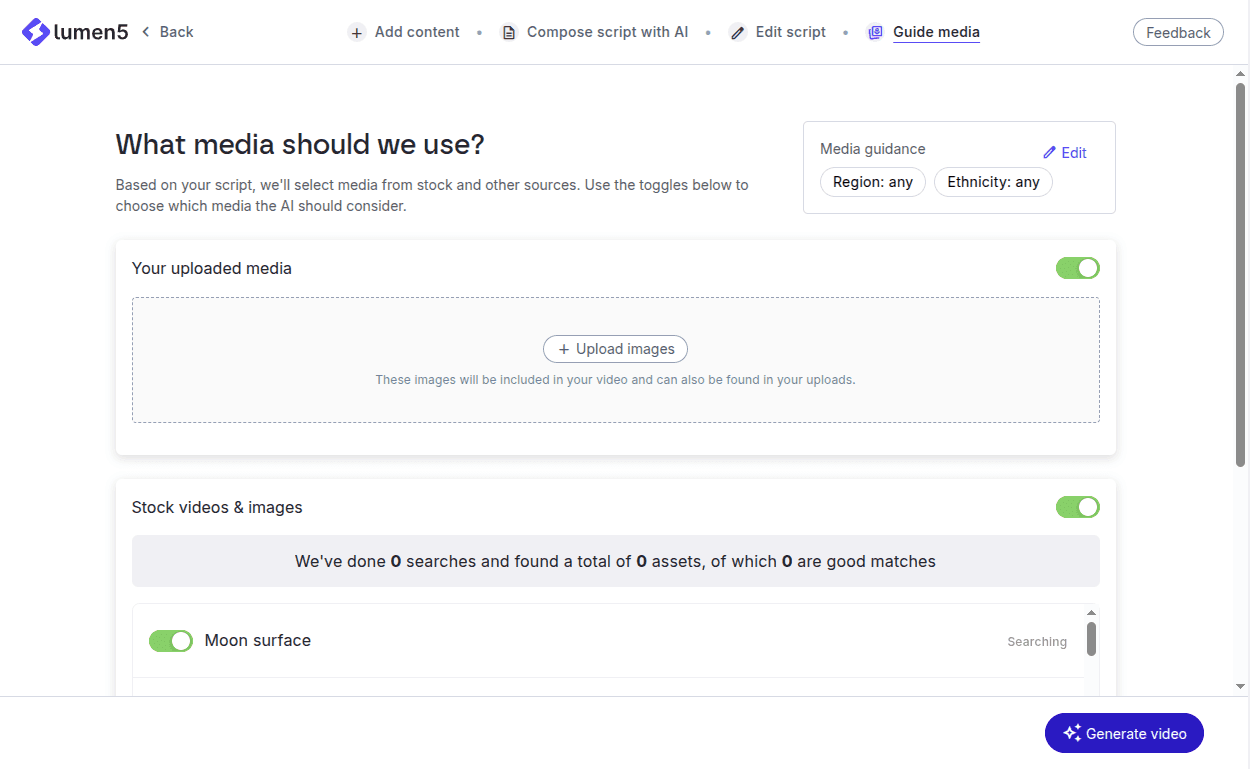Viewport: 1250px width, 769px height.
Task: Click the pencil icon in Media guidance
Action: pos(1049,153)
